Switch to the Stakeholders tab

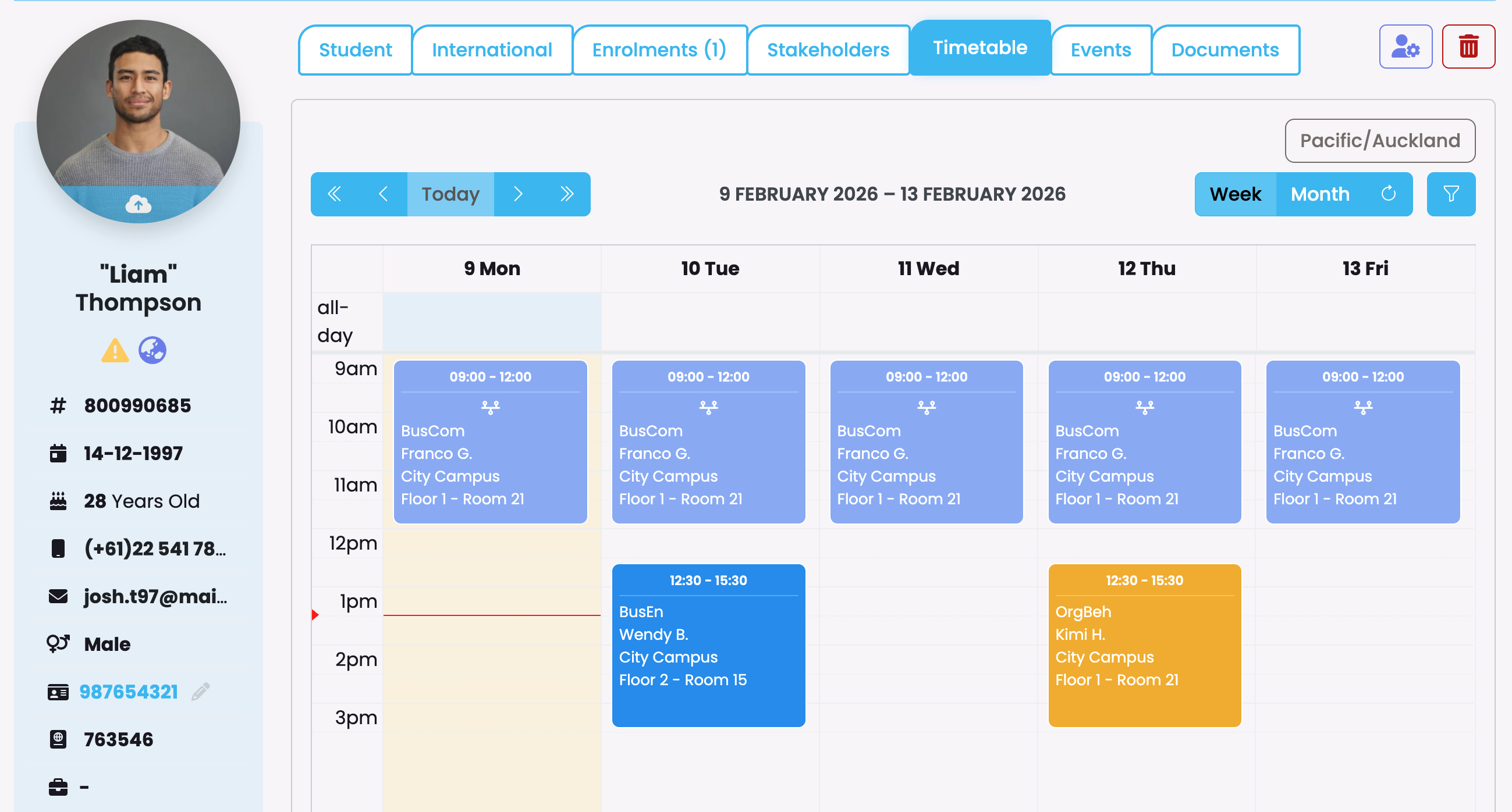828,50
